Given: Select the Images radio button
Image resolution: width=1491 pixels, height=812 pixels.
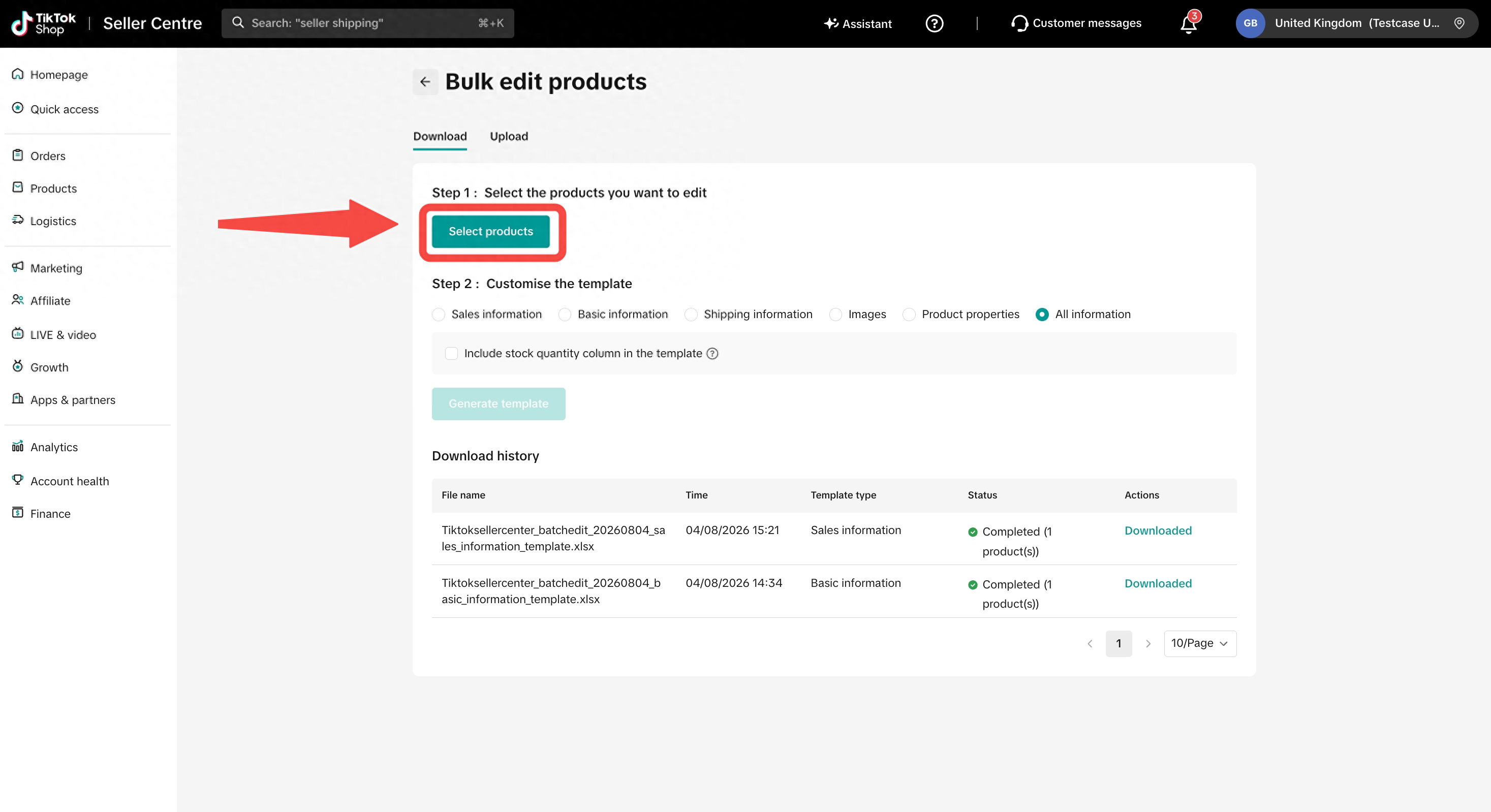Looking at the screenshot, I should point(836,314).
